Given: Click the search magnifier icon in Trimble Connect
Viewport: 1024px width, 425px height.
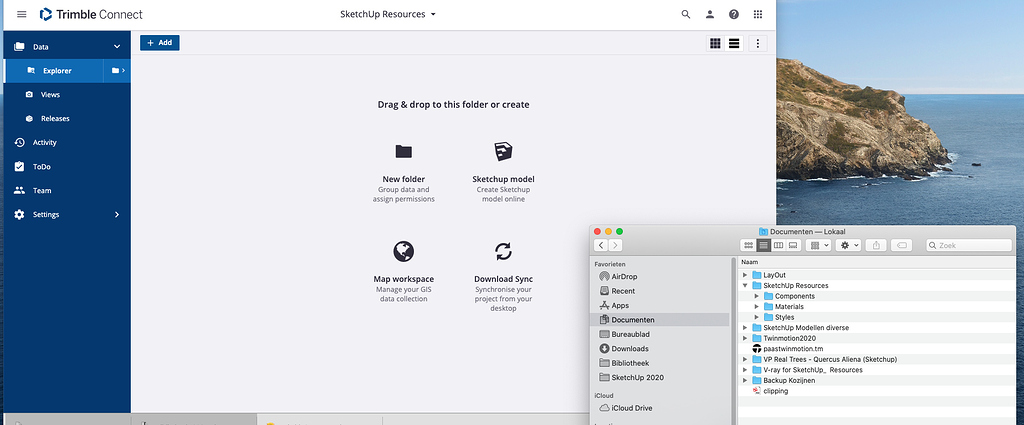Looking at the screenshot, I should [x=686, y=14].
